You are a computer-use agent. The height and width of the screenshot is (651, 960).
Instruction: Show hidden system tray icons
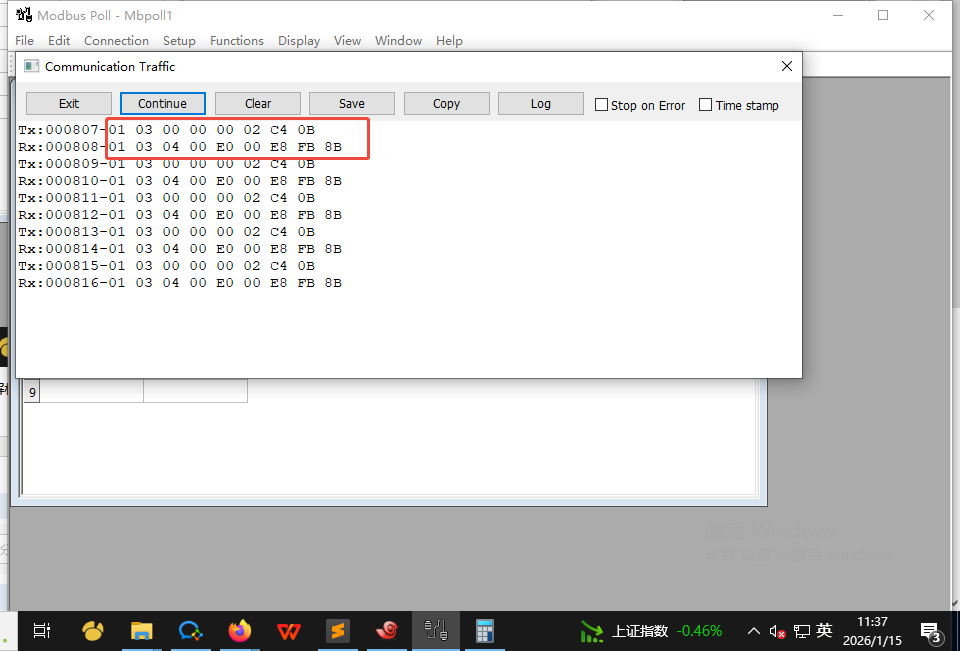pos(754,631)
